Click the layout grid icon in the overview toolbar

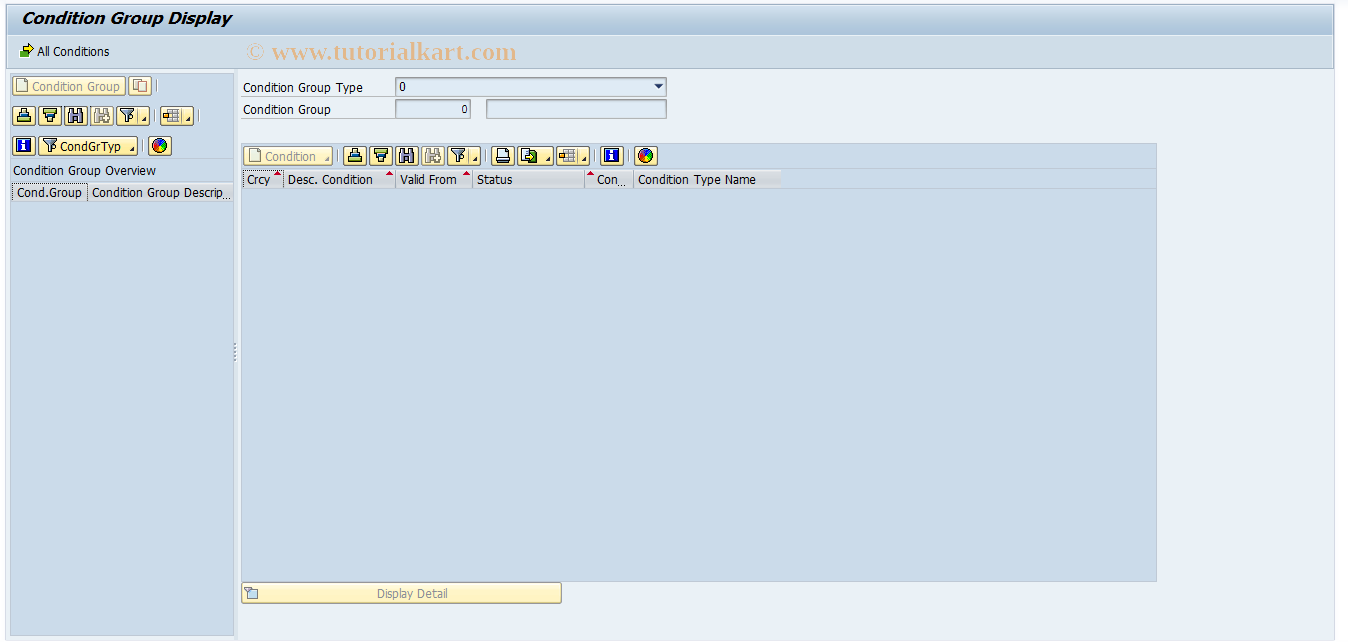[x=171, y=116]
